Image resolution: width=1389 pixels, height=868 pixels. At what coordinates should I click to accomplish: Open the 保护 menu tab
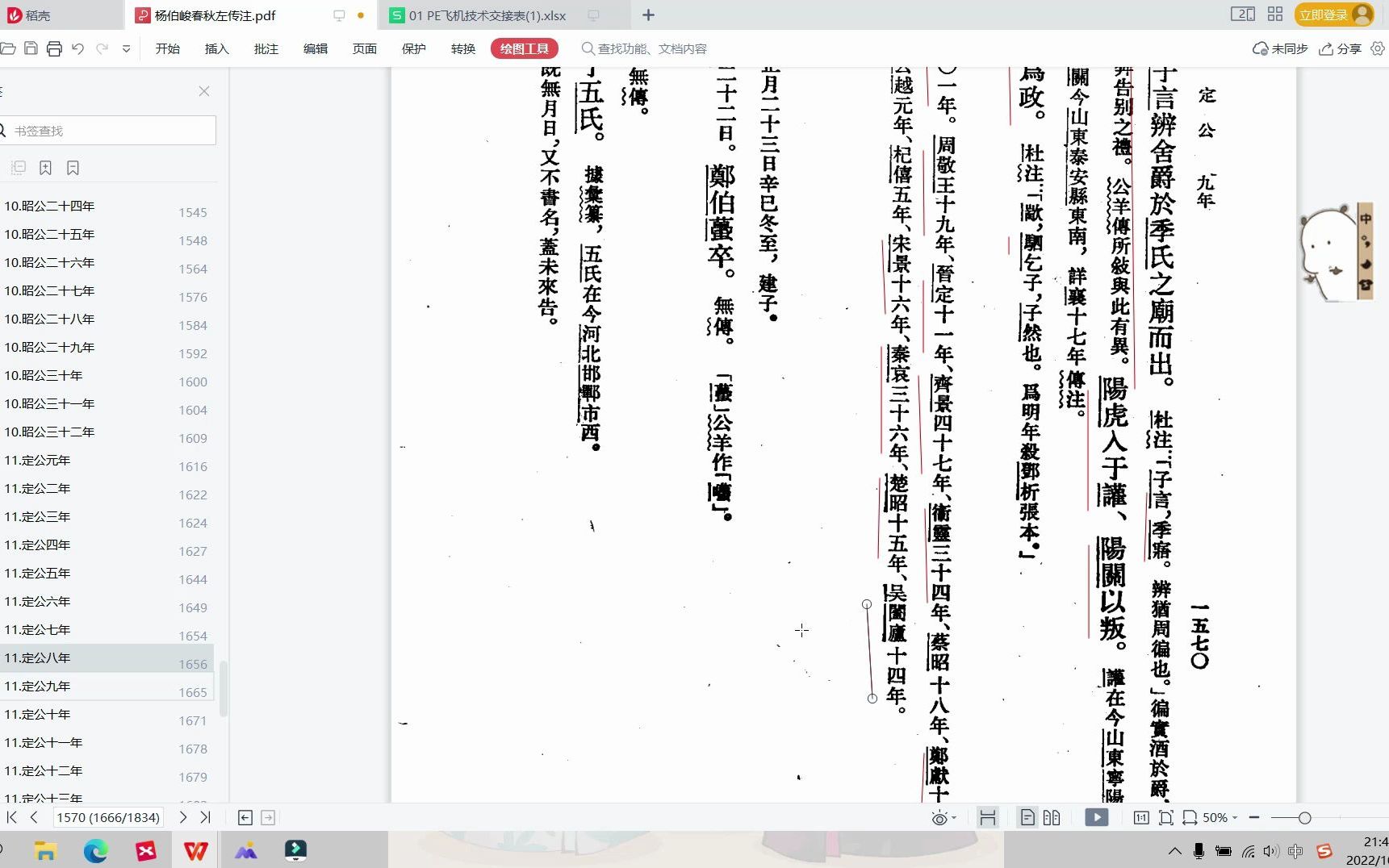(414, 48)
